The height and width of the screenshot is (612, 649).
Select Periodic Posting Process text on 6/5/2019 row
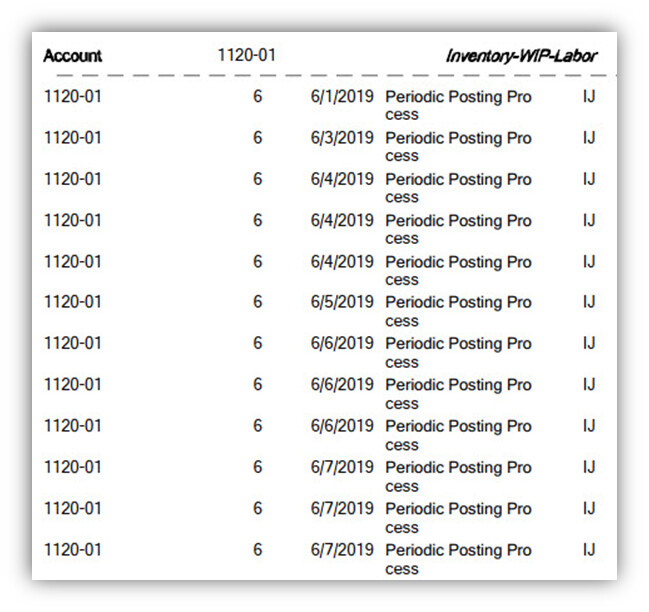458,311
